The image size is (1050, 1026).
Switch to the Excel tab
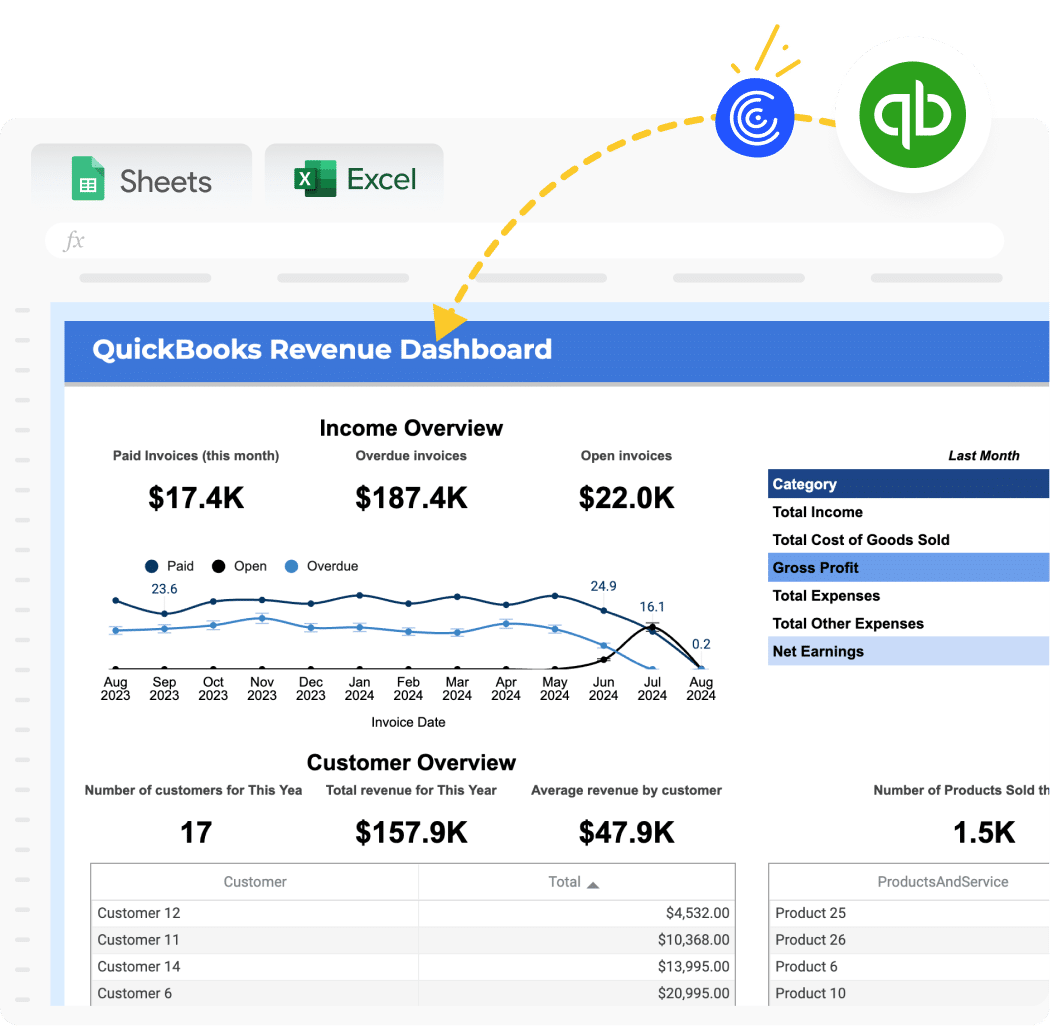point(354,175)
